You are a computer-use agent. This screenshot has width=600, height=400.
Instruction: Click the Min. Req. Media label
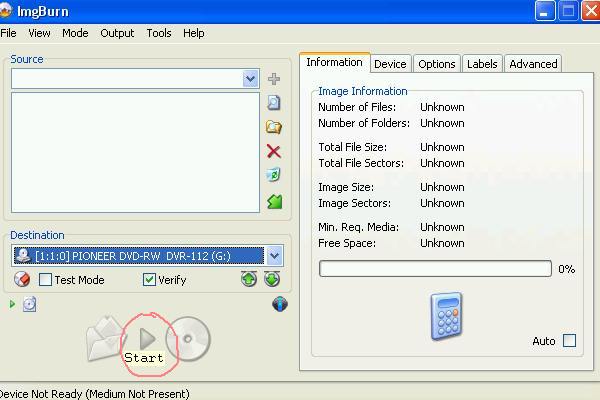(359, 227)
